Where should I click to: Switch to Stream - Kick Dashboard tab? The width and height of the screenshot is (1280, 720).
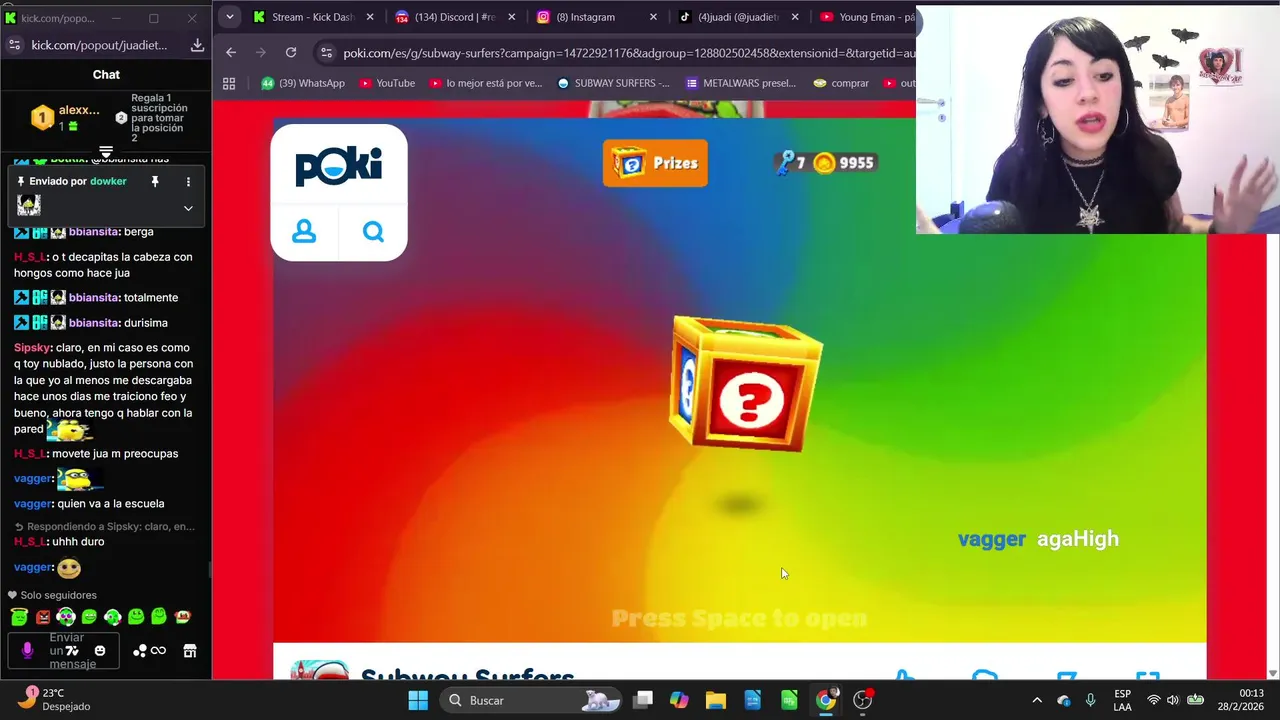pyautogui.click(x=313, y=17)
